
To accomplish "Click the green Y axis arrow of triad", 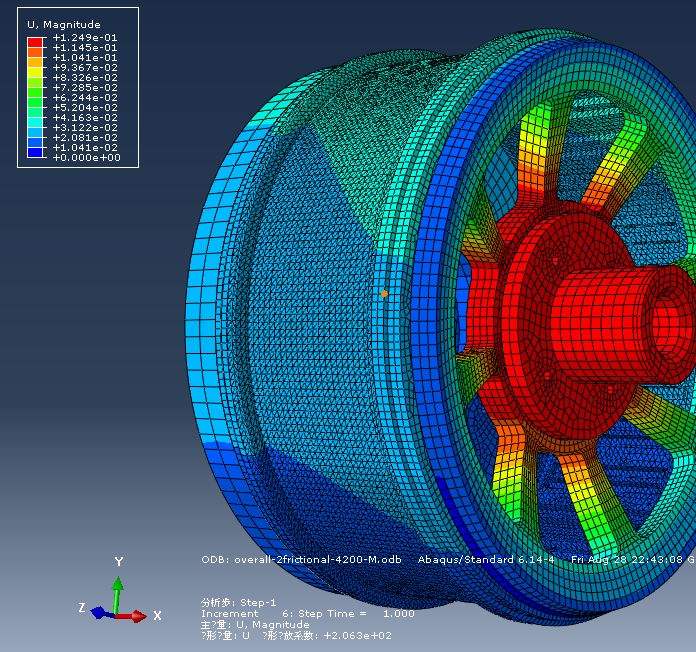I will 118,591.
